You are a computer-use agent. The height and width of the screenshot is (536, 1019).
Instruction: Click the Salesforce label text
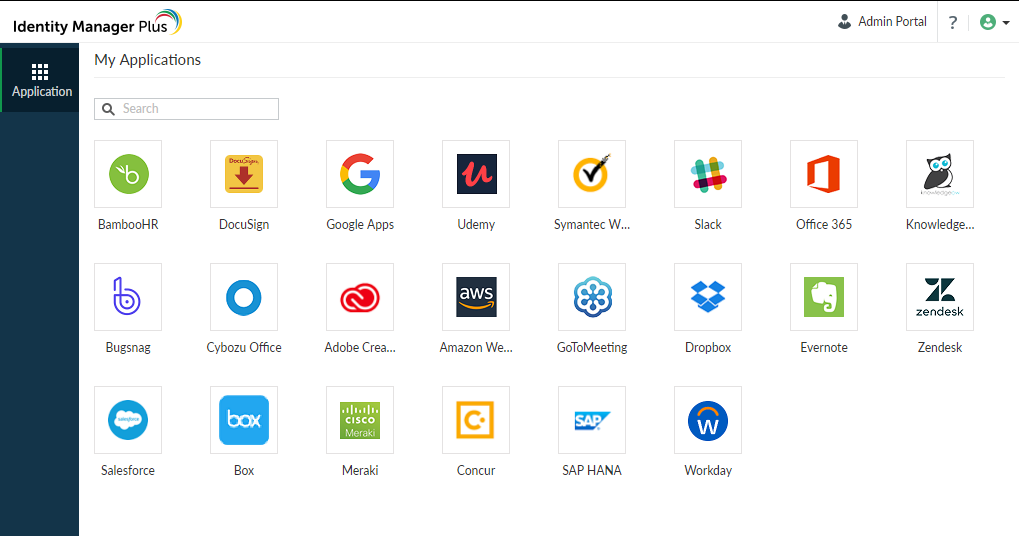(128, 470)
